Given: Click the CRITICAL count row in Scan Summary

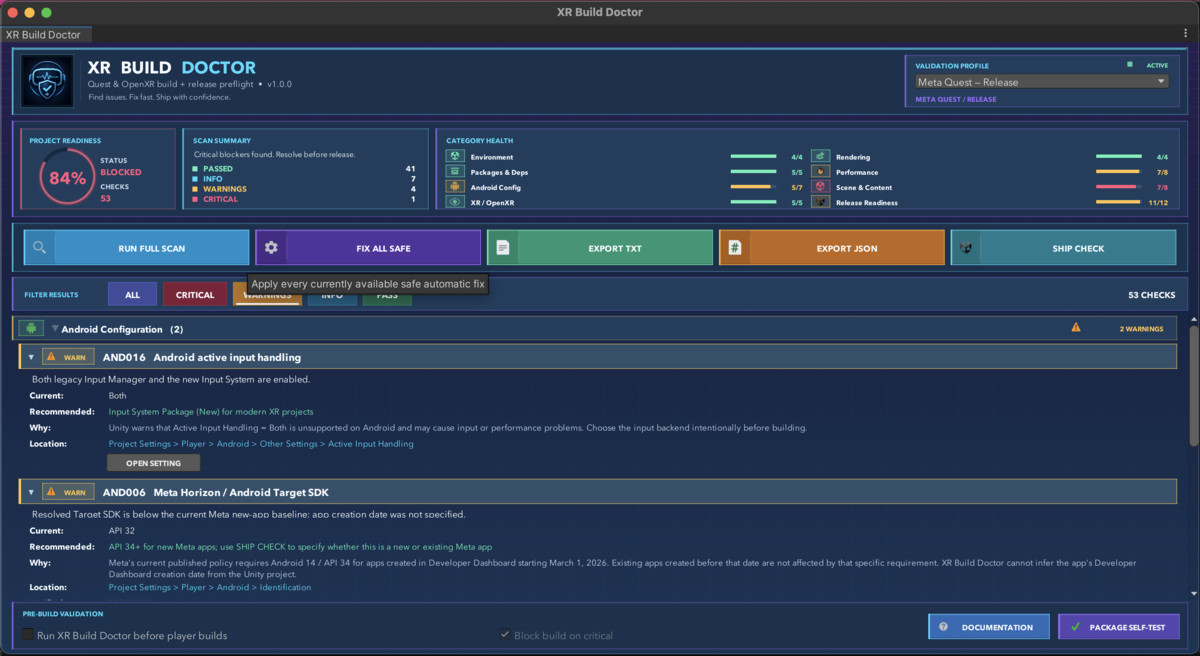Looking at the screenshot, I should tap(305, 199).
